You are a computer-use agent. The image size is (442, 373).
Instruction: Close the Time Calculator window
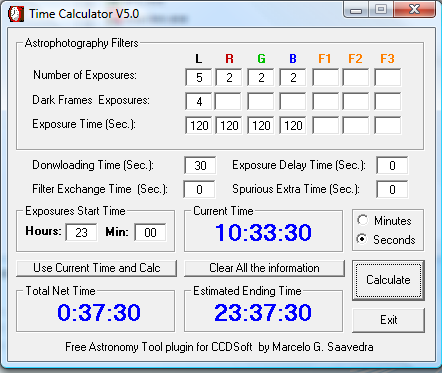point(414,9)
